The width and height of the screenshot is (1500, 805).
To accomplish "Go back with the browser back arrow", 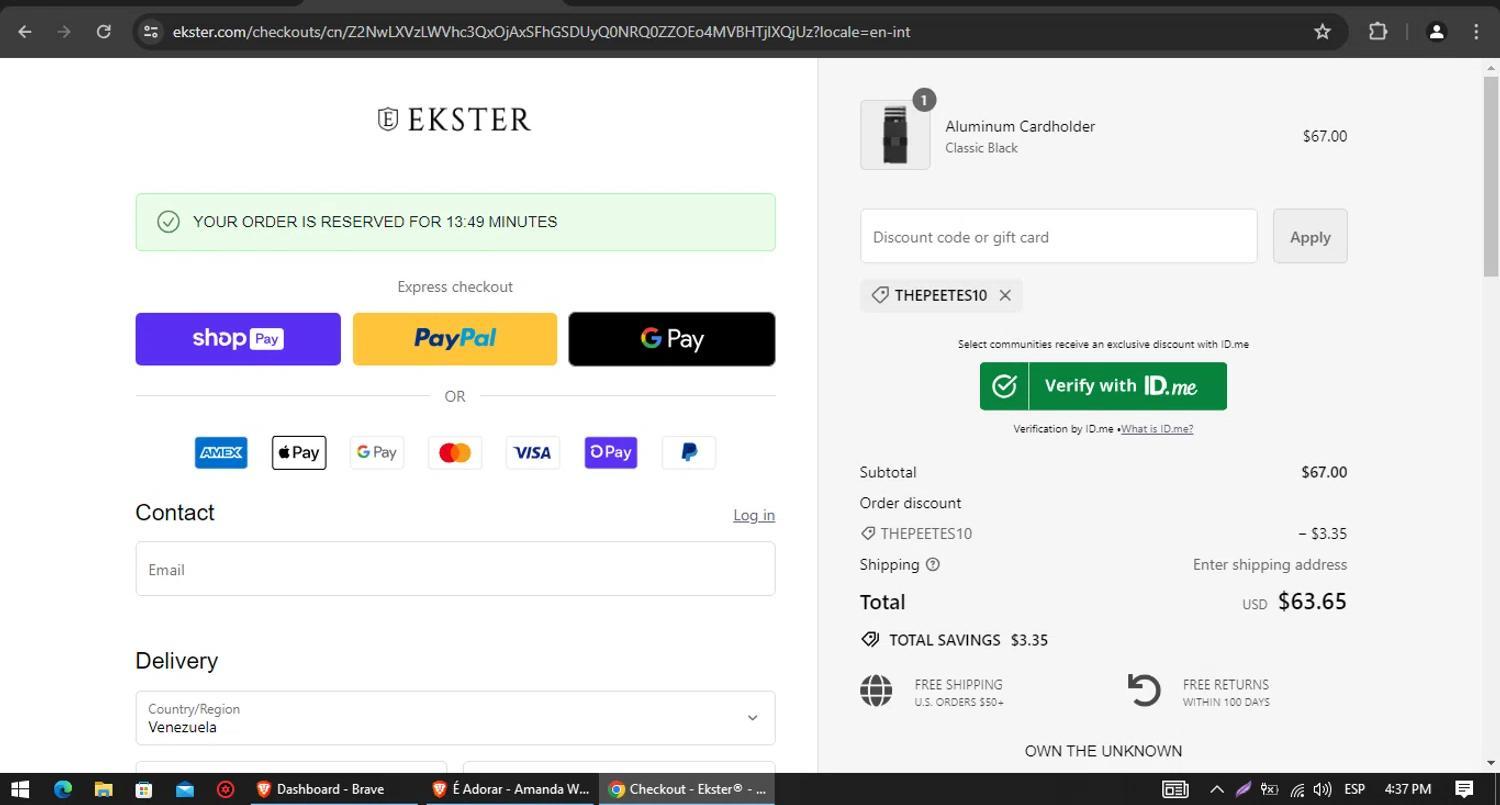I will [24, 32].
